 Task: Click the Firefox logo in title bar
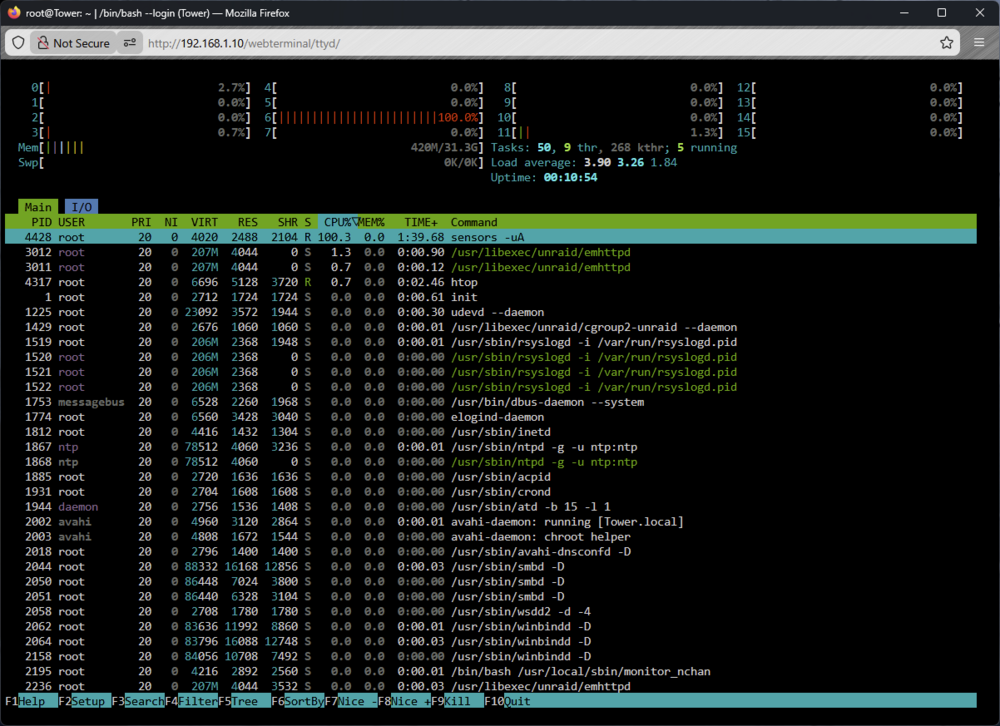(x=13, y=13)
